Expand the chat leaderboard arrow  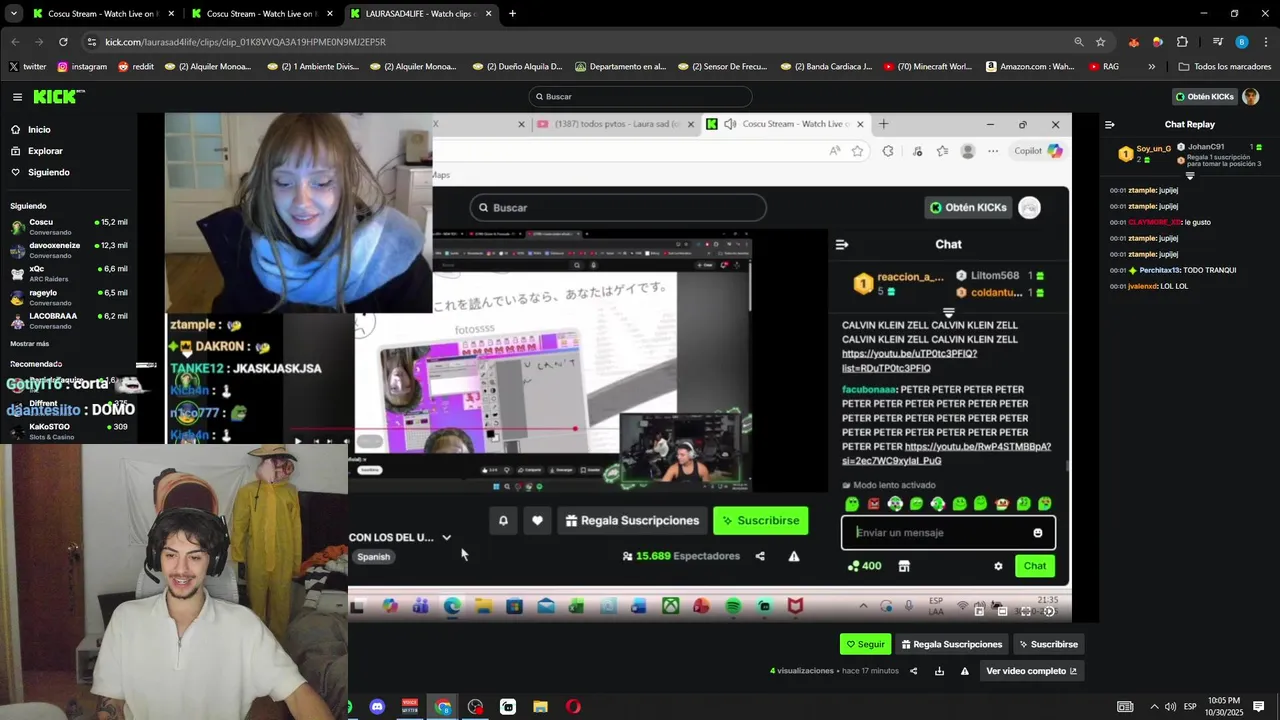(x=1190, y=176)
